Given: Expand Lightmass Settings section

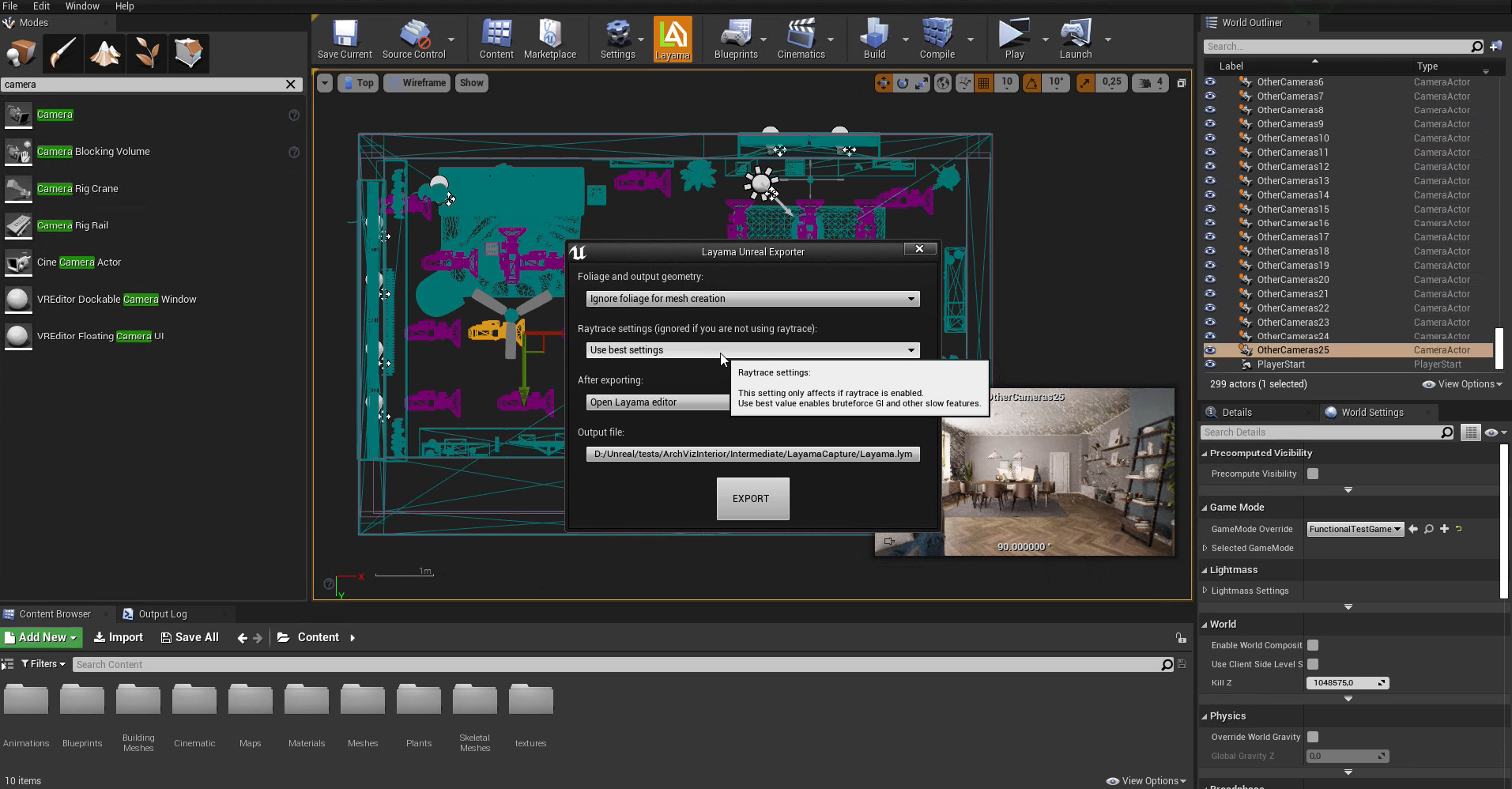Looking at the screenshot, I should (x=1205, y=591).
